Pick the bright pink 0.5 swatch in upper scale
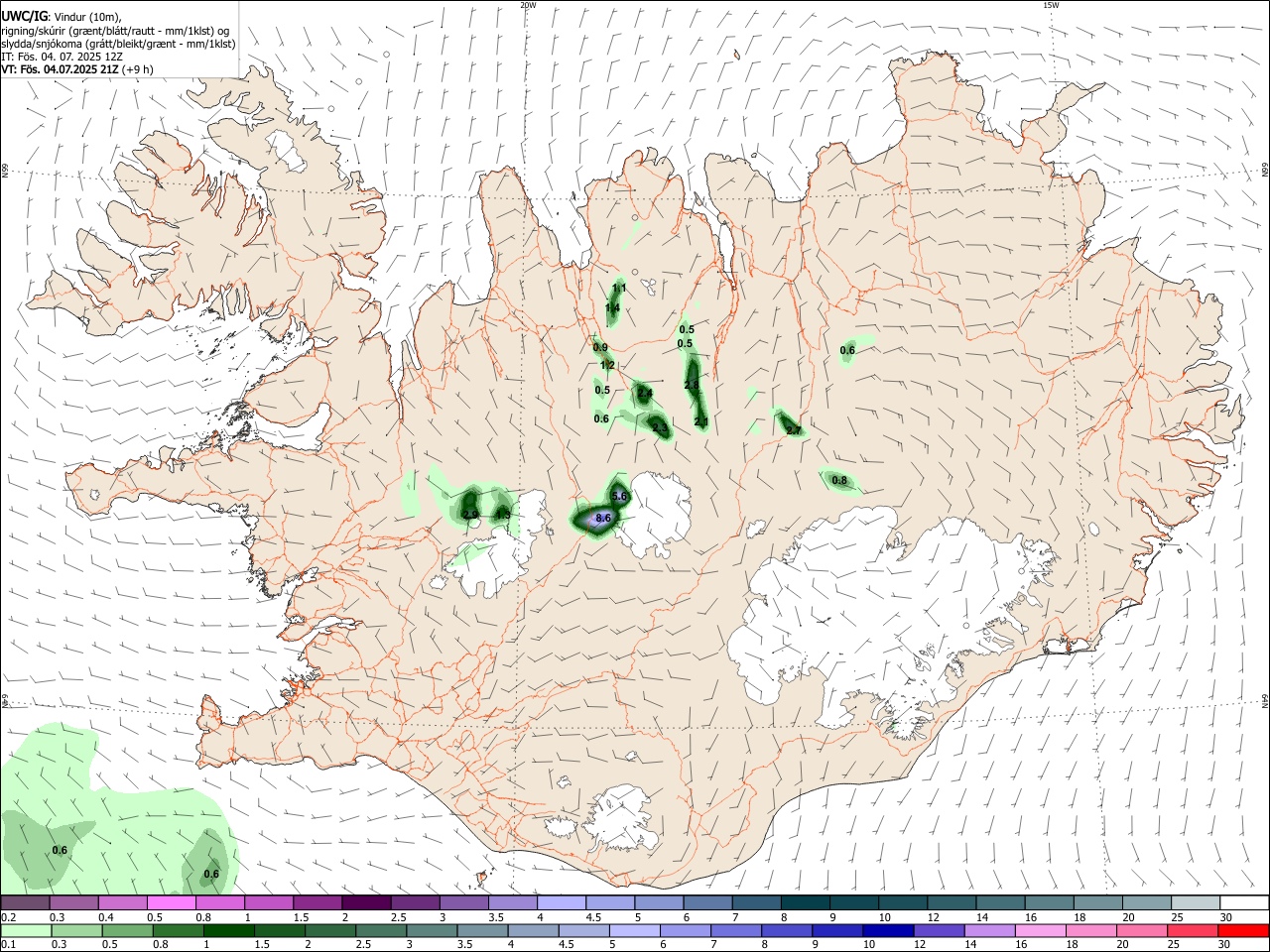The width and height of the screenshot is (1270, 952). 172,902
